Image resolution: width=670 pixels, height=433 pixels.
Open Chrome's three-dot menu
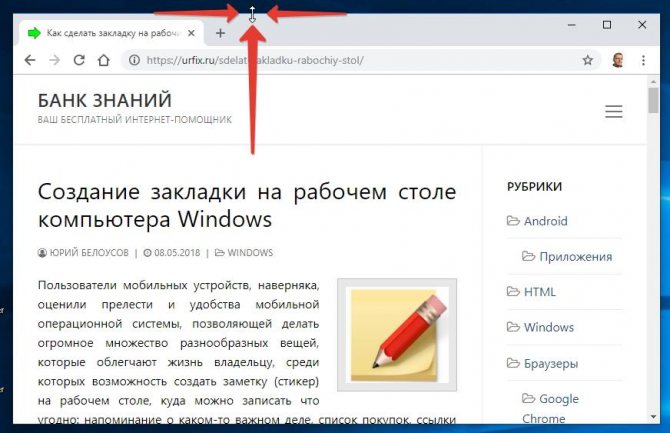point(643,60)
